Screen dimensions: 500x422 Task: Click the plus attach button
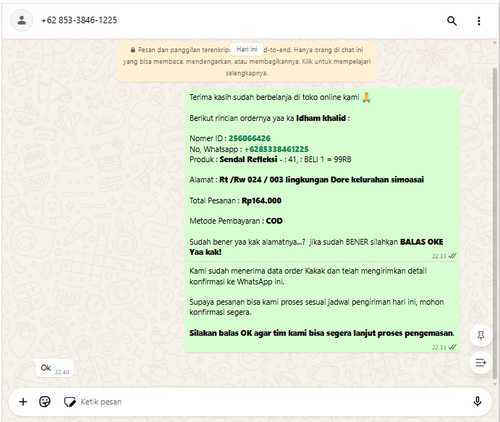coord(23,402)
